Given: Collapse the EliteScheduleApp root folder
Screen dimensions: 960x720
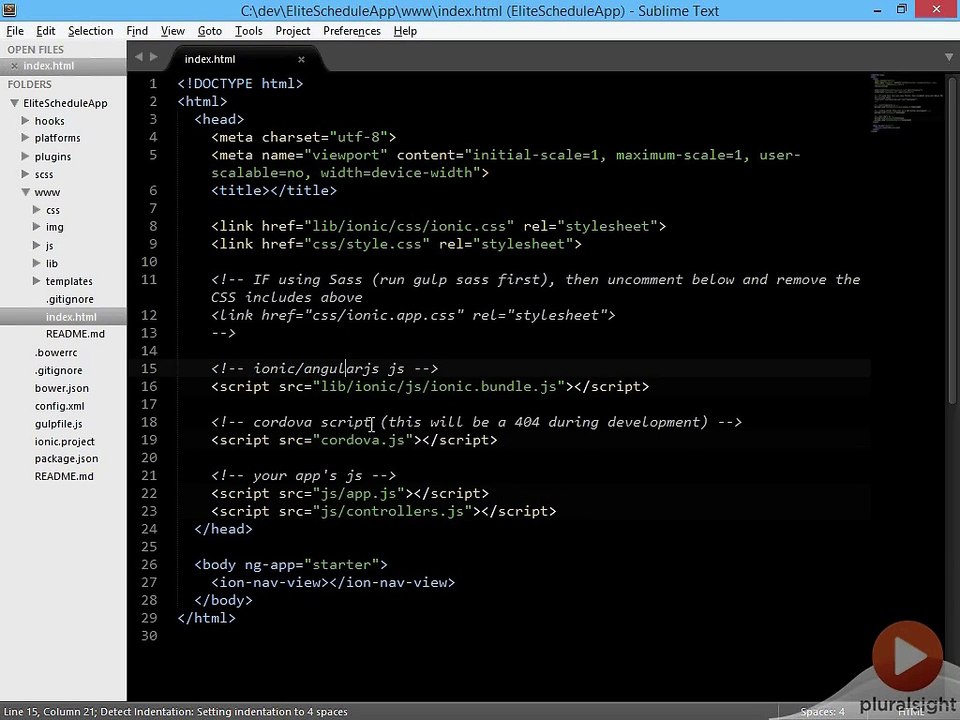Looking at the screenshot, I should pos(15,103).
